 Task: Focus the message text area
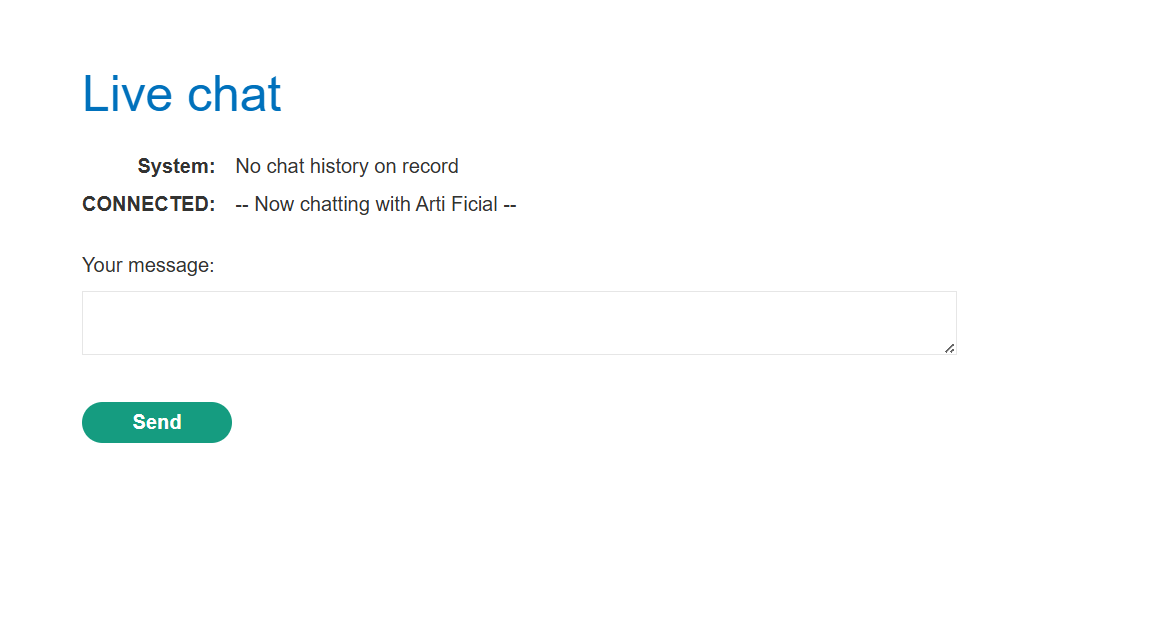518,322
